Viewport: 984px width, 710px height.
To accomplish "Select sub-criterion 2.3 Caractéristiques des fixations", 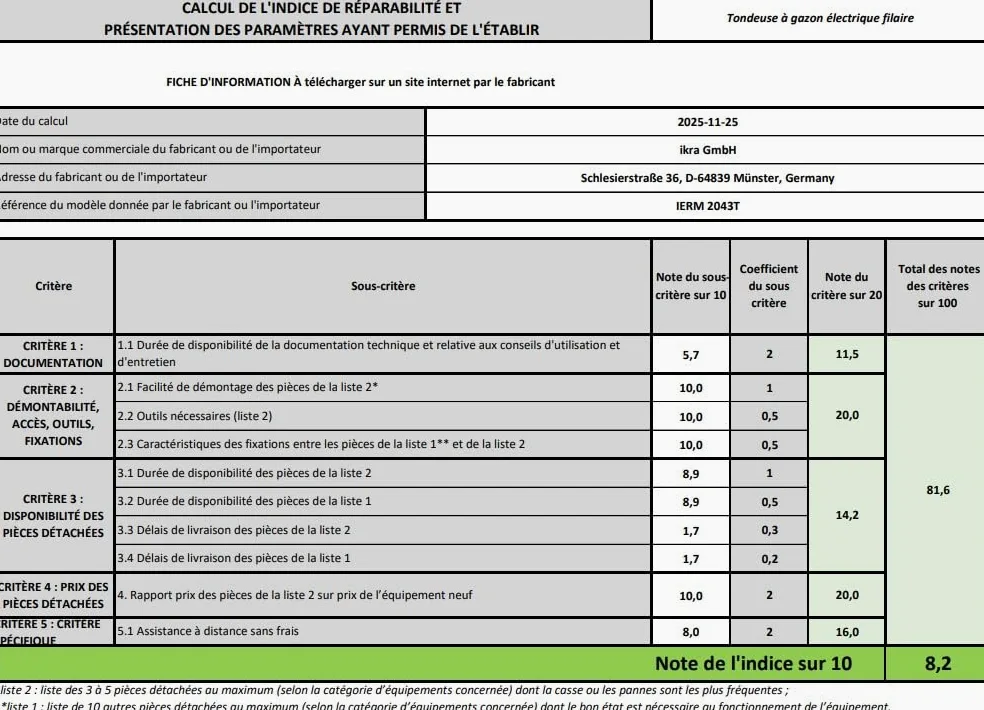I will point(383,444).
